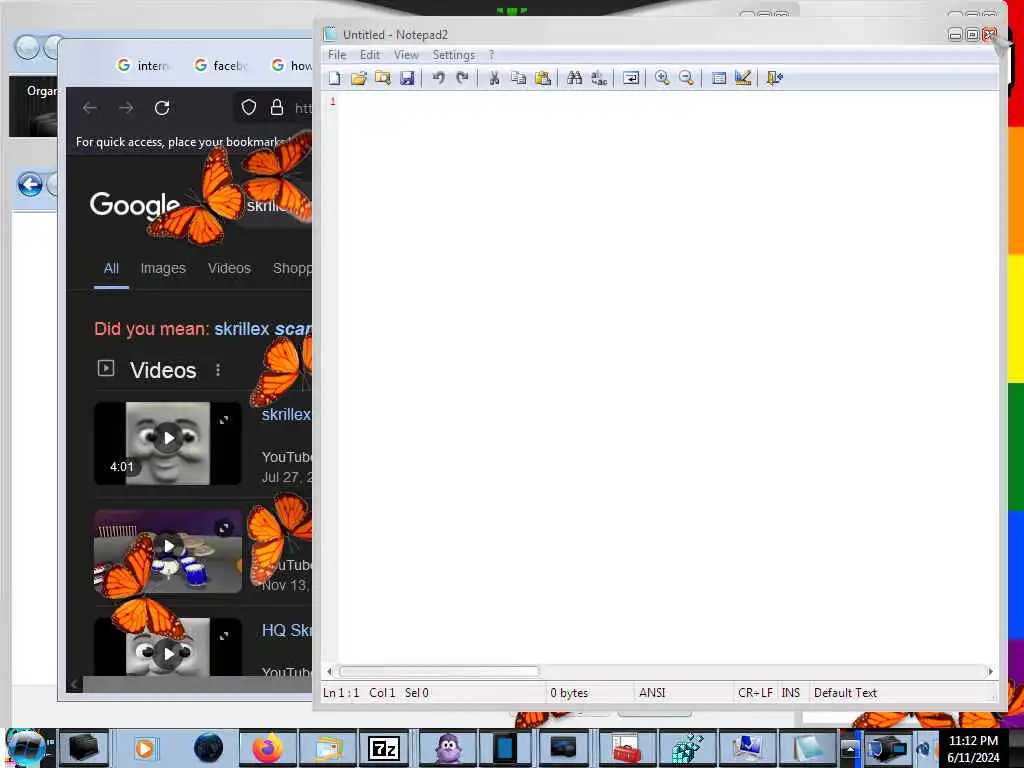
Task: Open the File menu in Notepad2
Action: click(337, 55)
